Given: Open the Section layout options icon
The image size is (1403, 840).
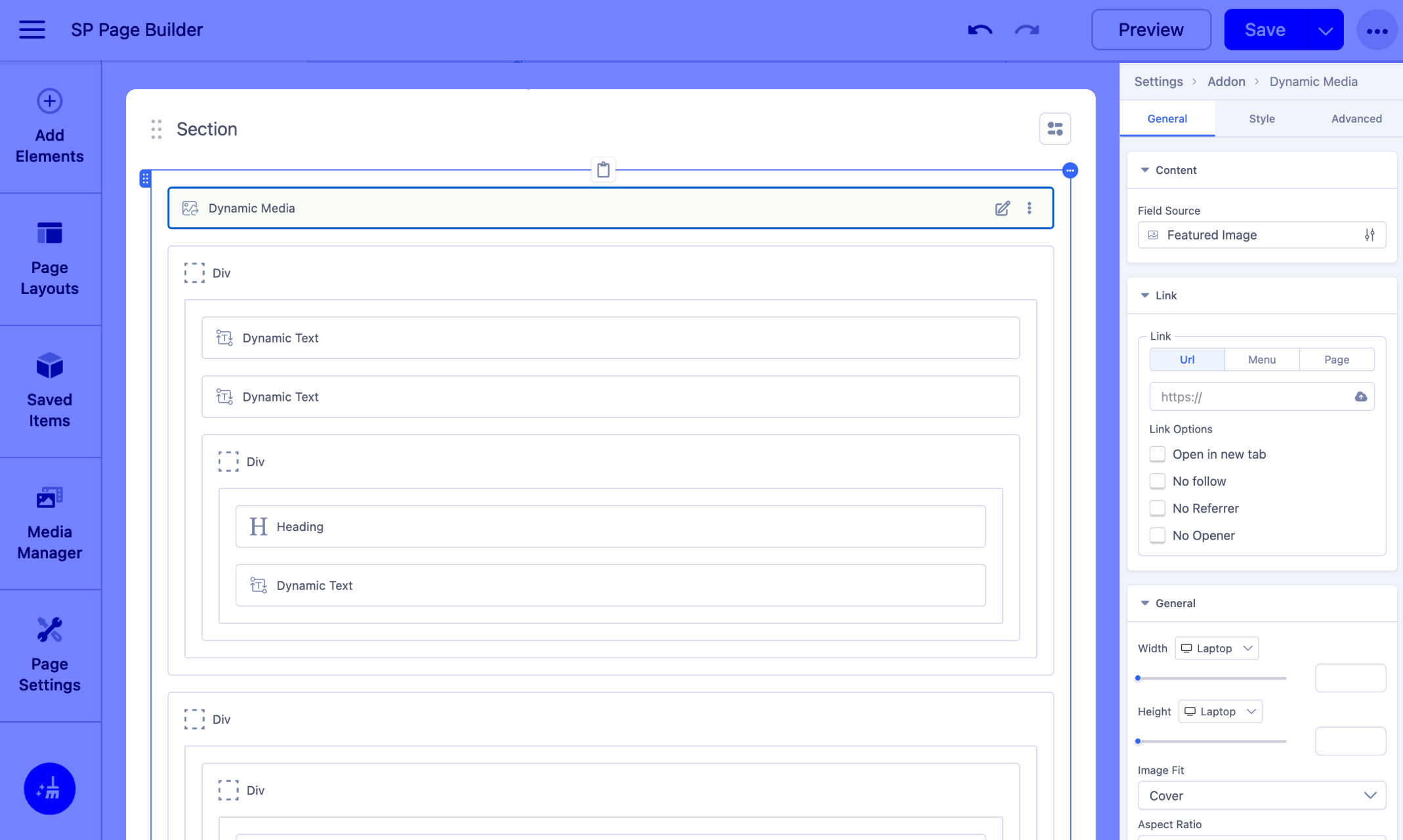Looking at the screenshot, I should [x=1055, y=129].
